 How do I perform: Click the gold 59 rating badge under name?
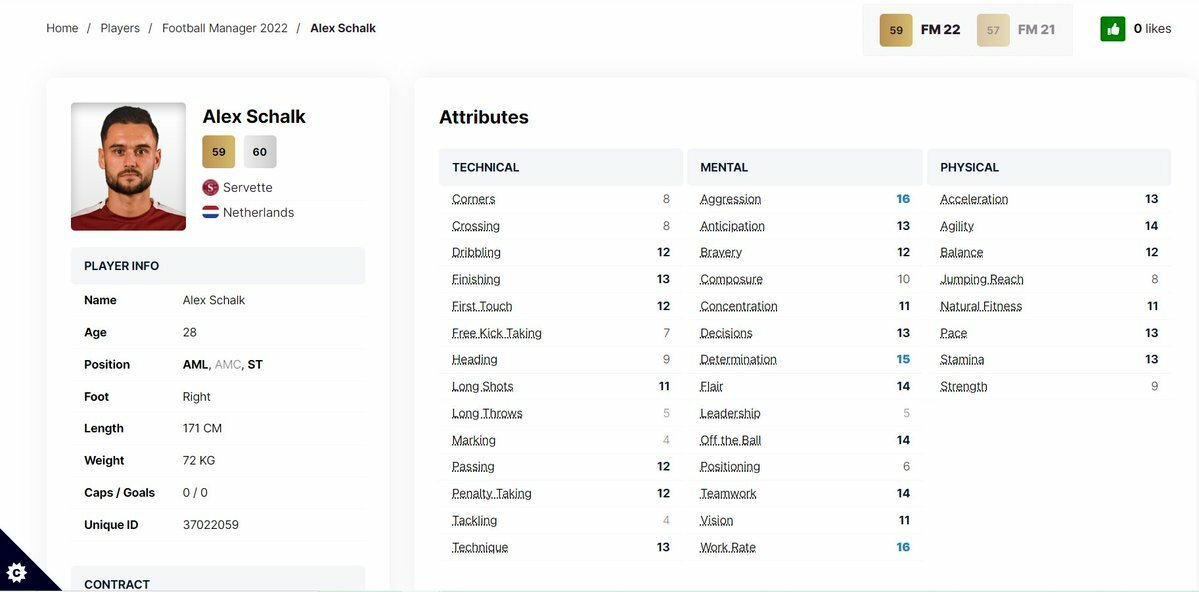tap(219, 152)
